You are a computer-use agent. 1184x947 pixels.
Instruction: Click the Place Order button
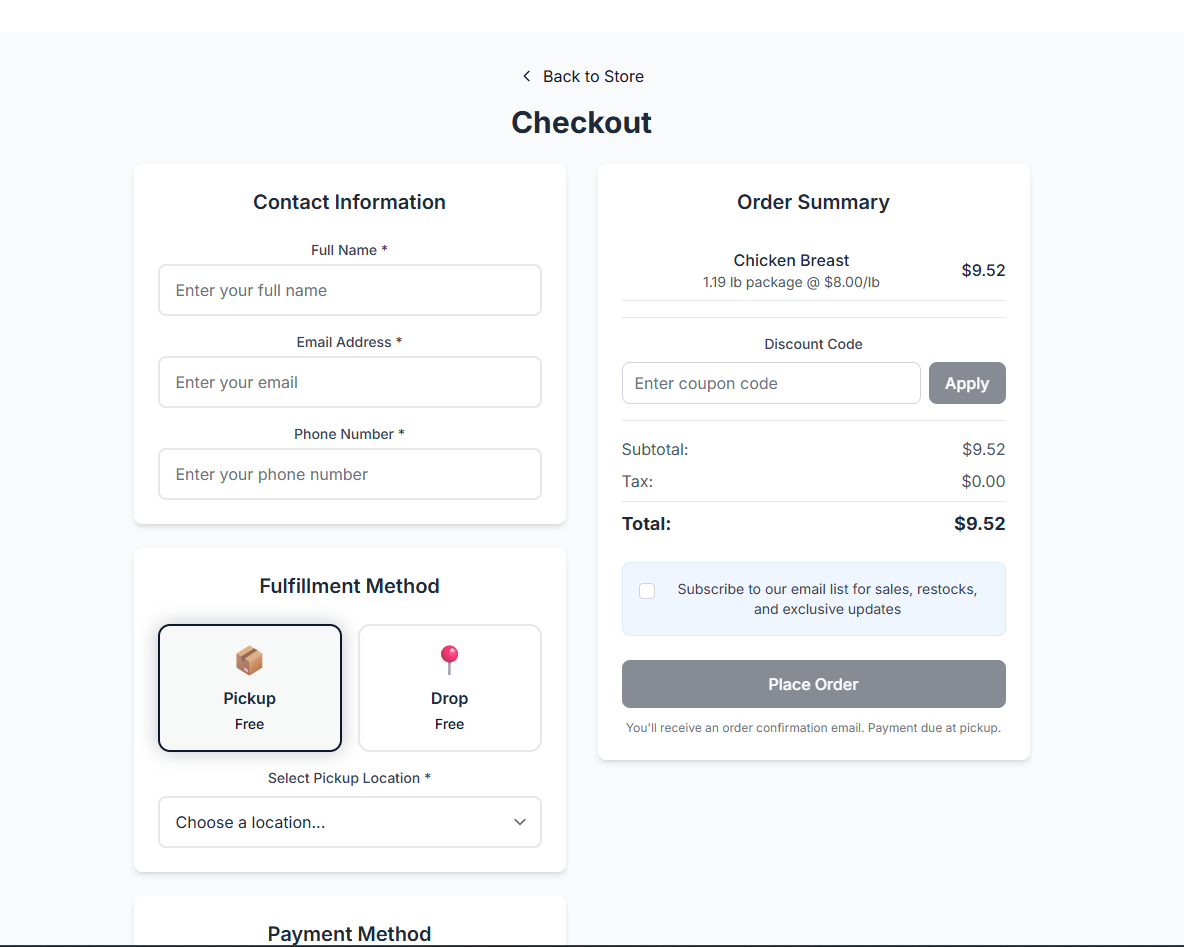[x=813, y=684]
